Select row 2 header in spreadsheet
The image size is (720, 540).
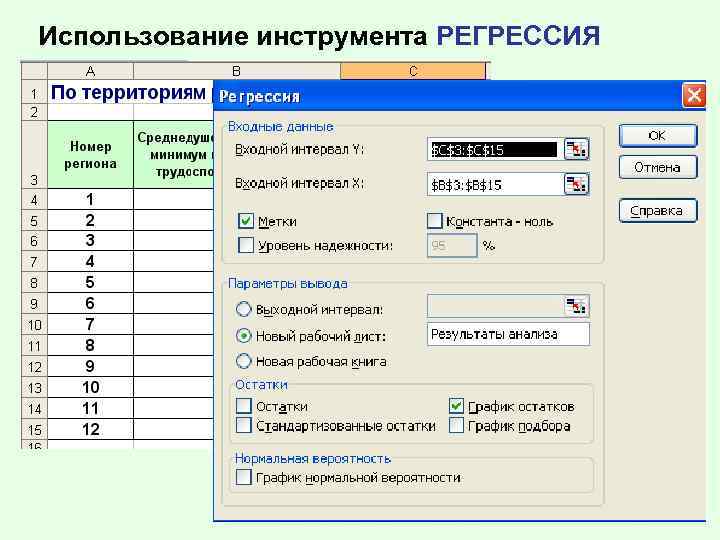[34, 112]
